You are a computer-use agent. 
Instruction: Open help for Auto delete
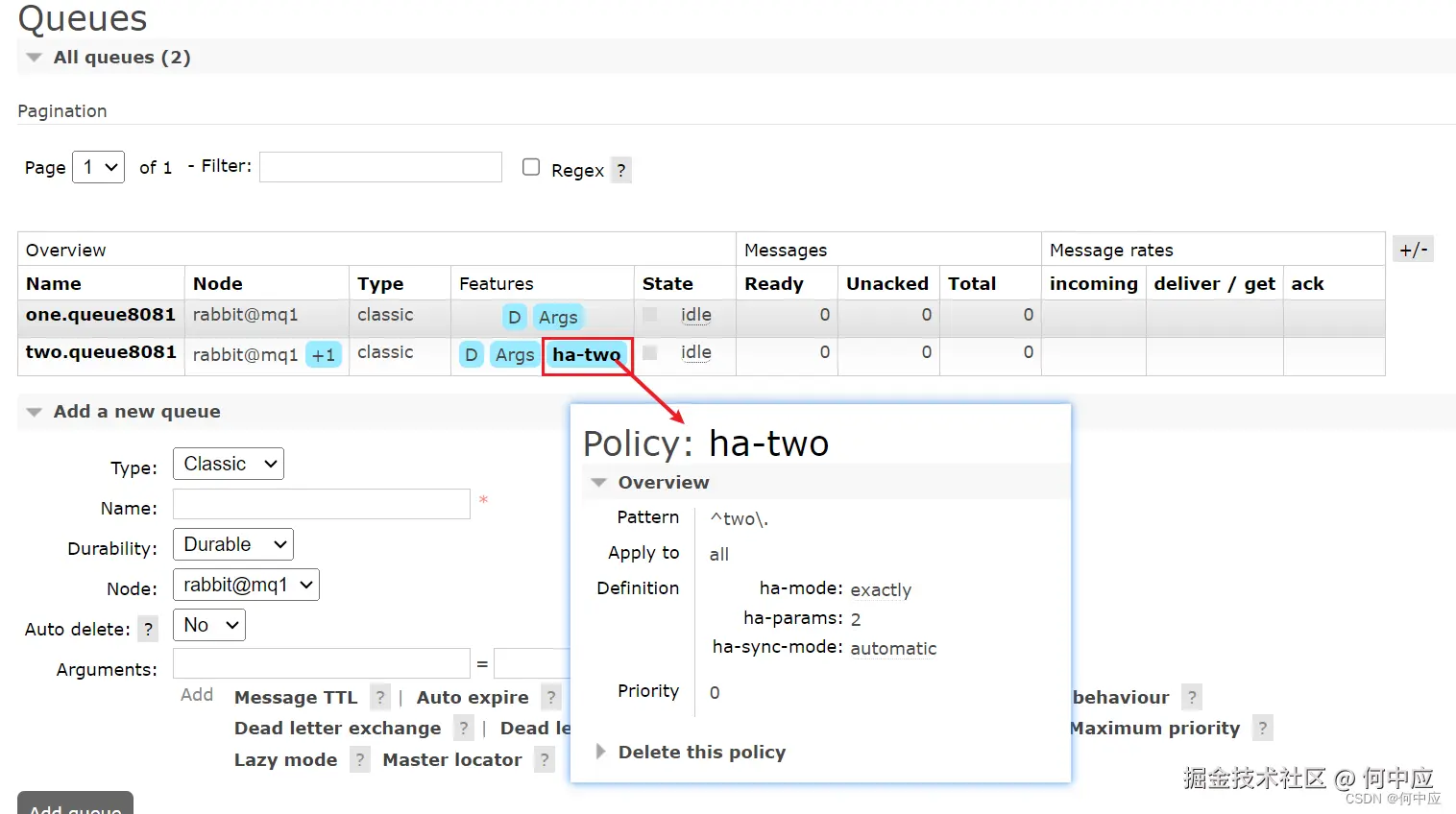[148, 630]
